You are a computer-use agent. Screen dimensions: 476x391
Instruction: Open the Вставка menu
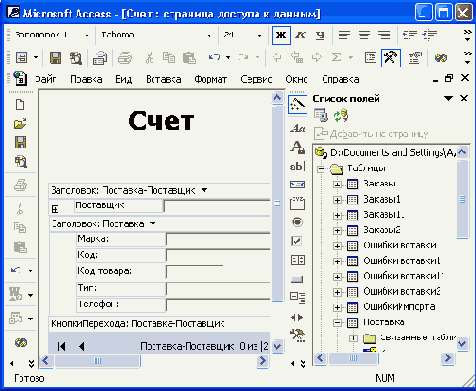click(164, 79)
